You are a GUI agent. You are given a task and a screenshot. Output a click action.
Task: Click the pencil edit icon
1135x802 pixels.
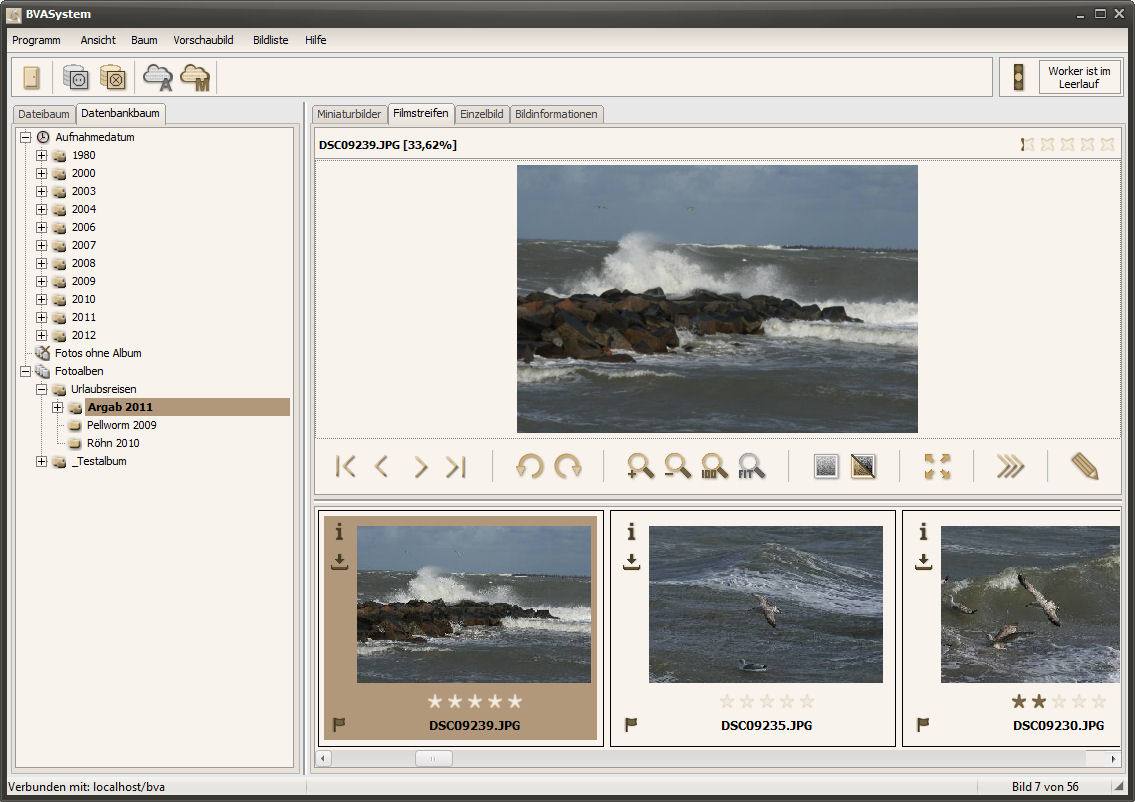(x=1084, y=466)
